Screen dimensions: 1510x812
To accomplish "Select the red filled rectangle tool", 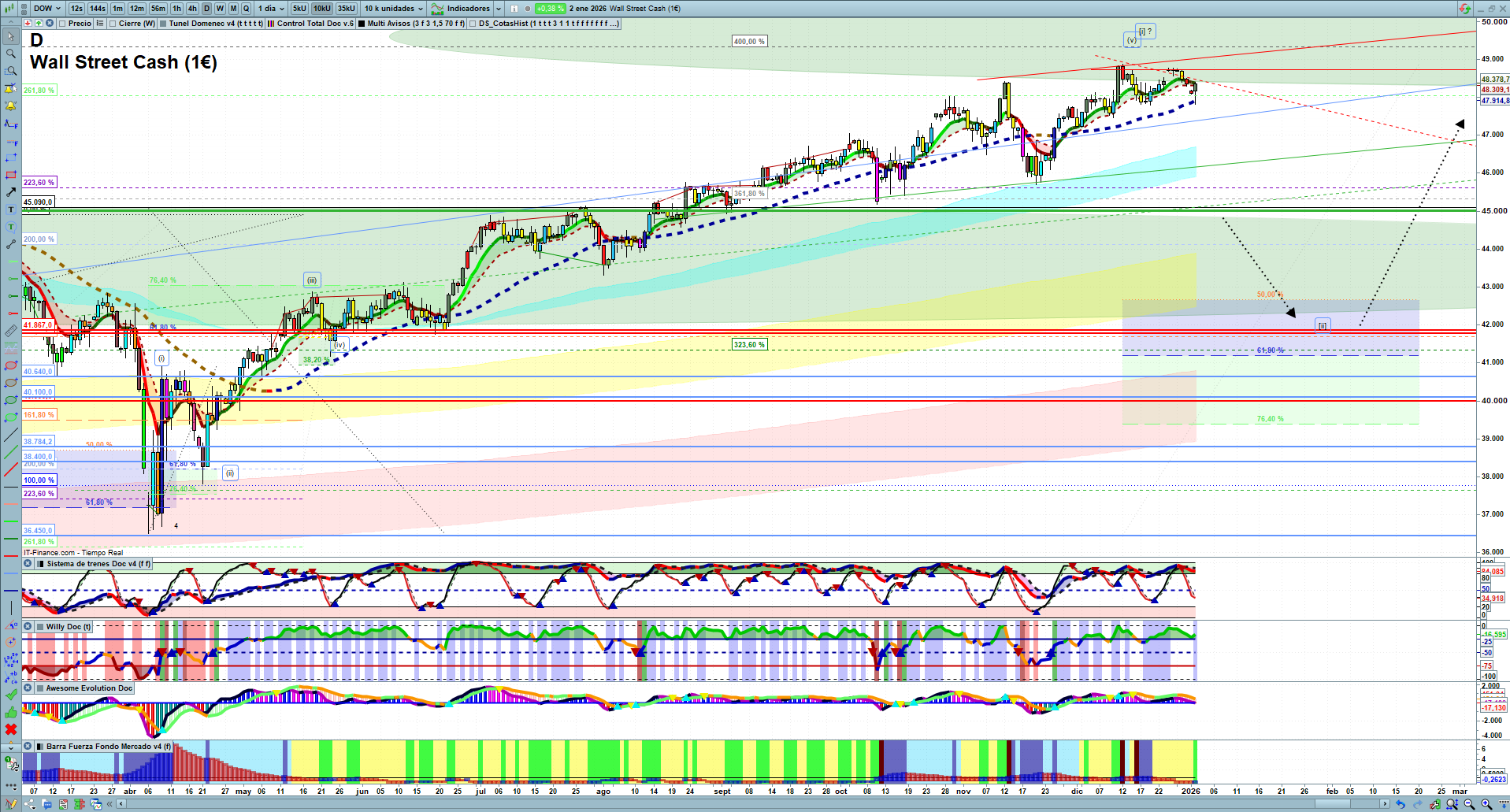I will coord(11,175).
